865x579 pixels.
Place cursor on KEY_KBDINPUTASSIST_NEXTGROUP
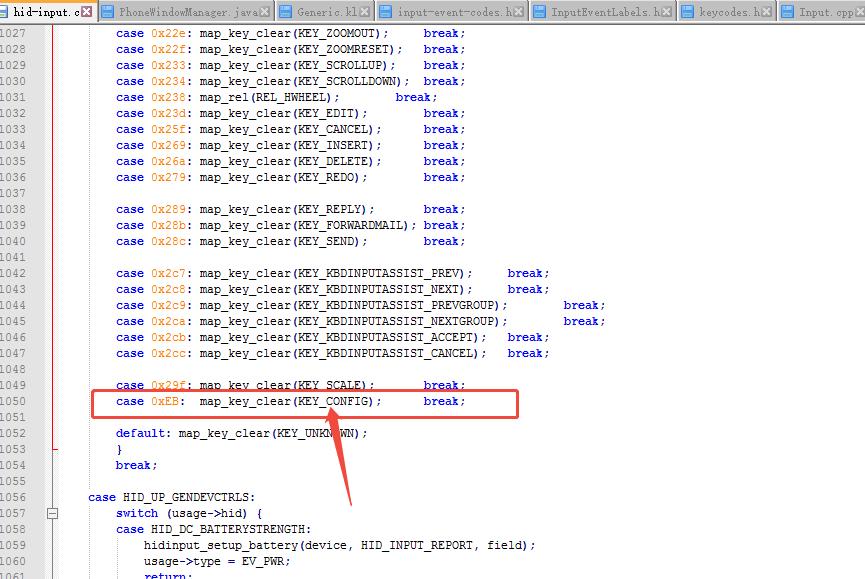(x=396, y=321)
